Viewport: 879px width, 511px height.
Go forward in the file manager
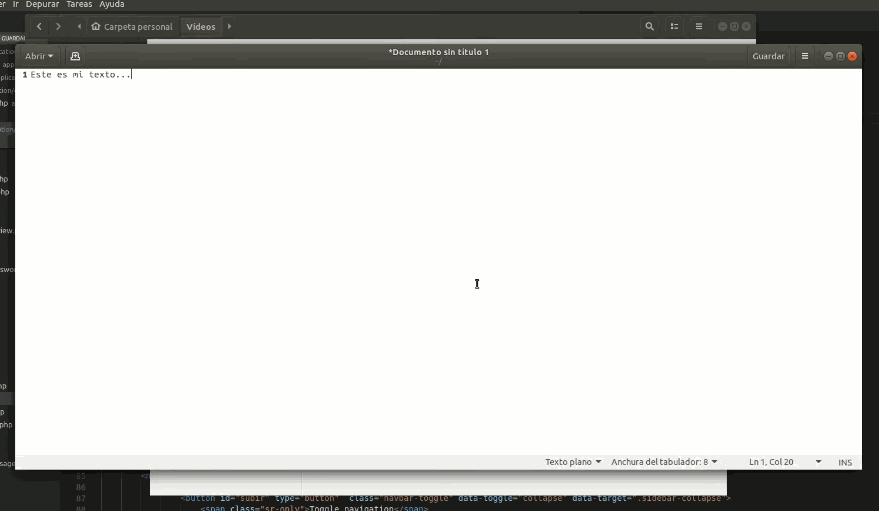click(x=58, y=26)
